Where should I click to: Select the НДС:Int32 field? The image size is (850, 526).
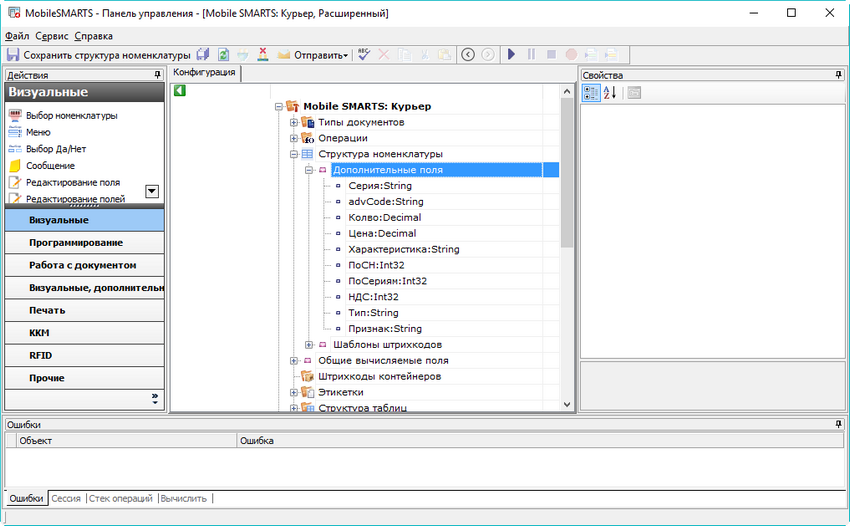tap(374, 297)
